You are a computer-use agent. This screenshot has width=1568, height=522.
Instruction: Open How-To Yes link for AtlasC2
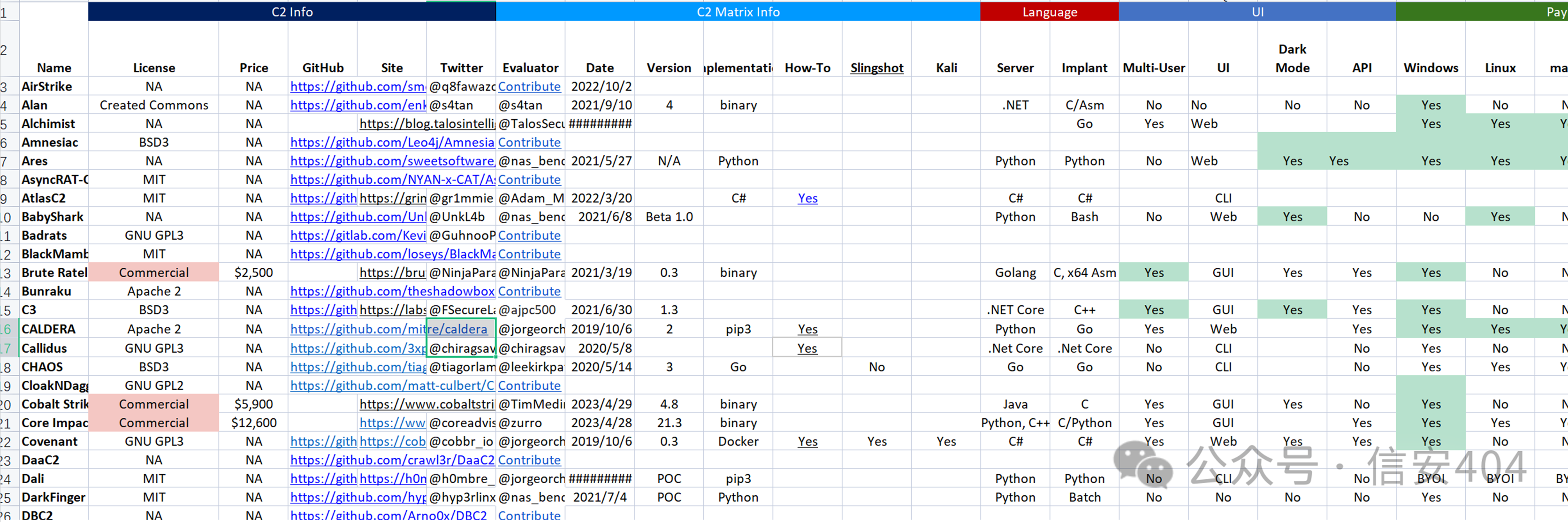pyautogui.click(x=807, y=198)
